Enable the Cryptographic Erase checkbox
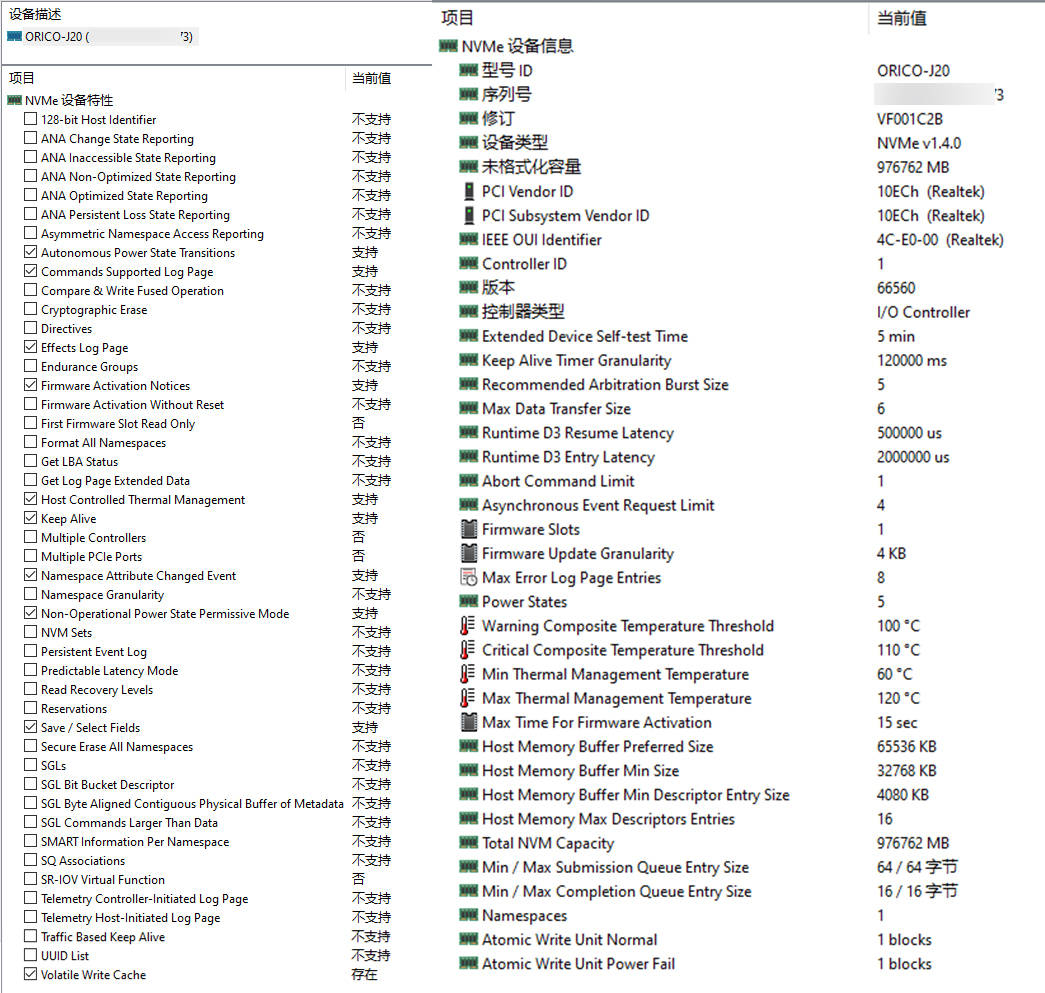 (x=31, y=310)
